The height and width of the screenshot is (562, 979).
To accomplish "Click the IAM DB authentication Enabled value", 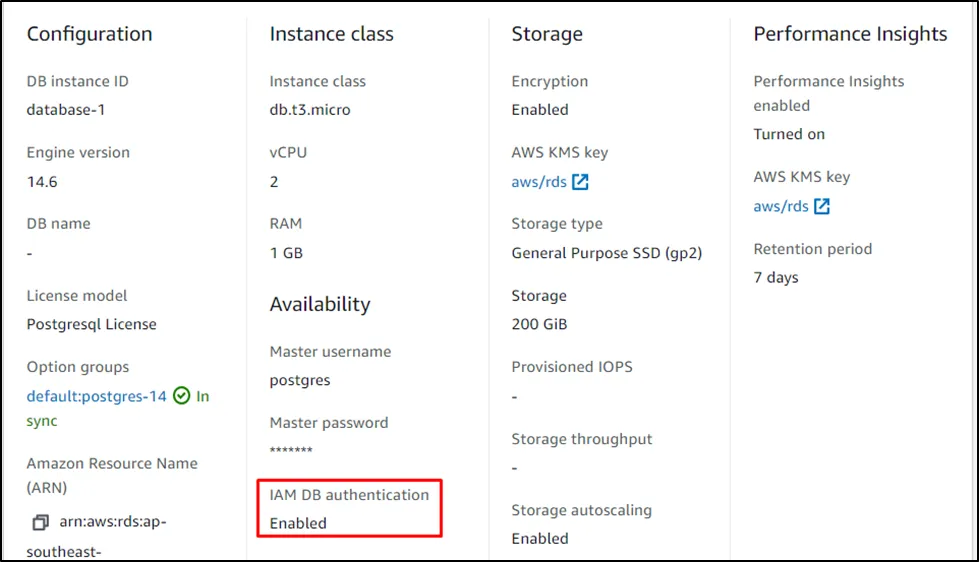I will (298, 523).
